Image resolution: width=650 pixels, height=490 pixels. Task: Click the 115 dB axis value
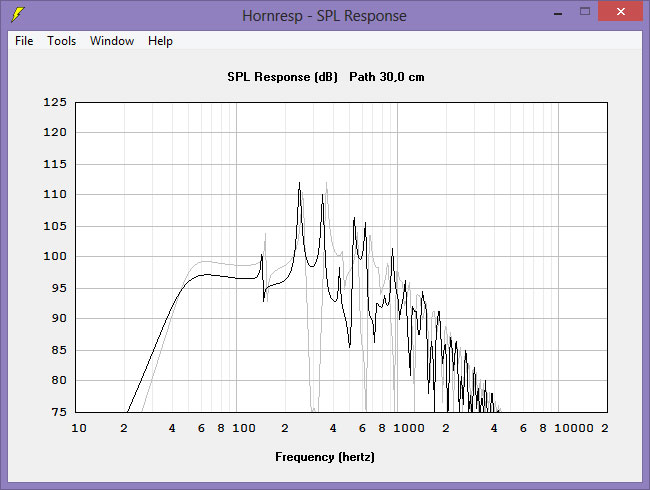[x=55, y=164]
